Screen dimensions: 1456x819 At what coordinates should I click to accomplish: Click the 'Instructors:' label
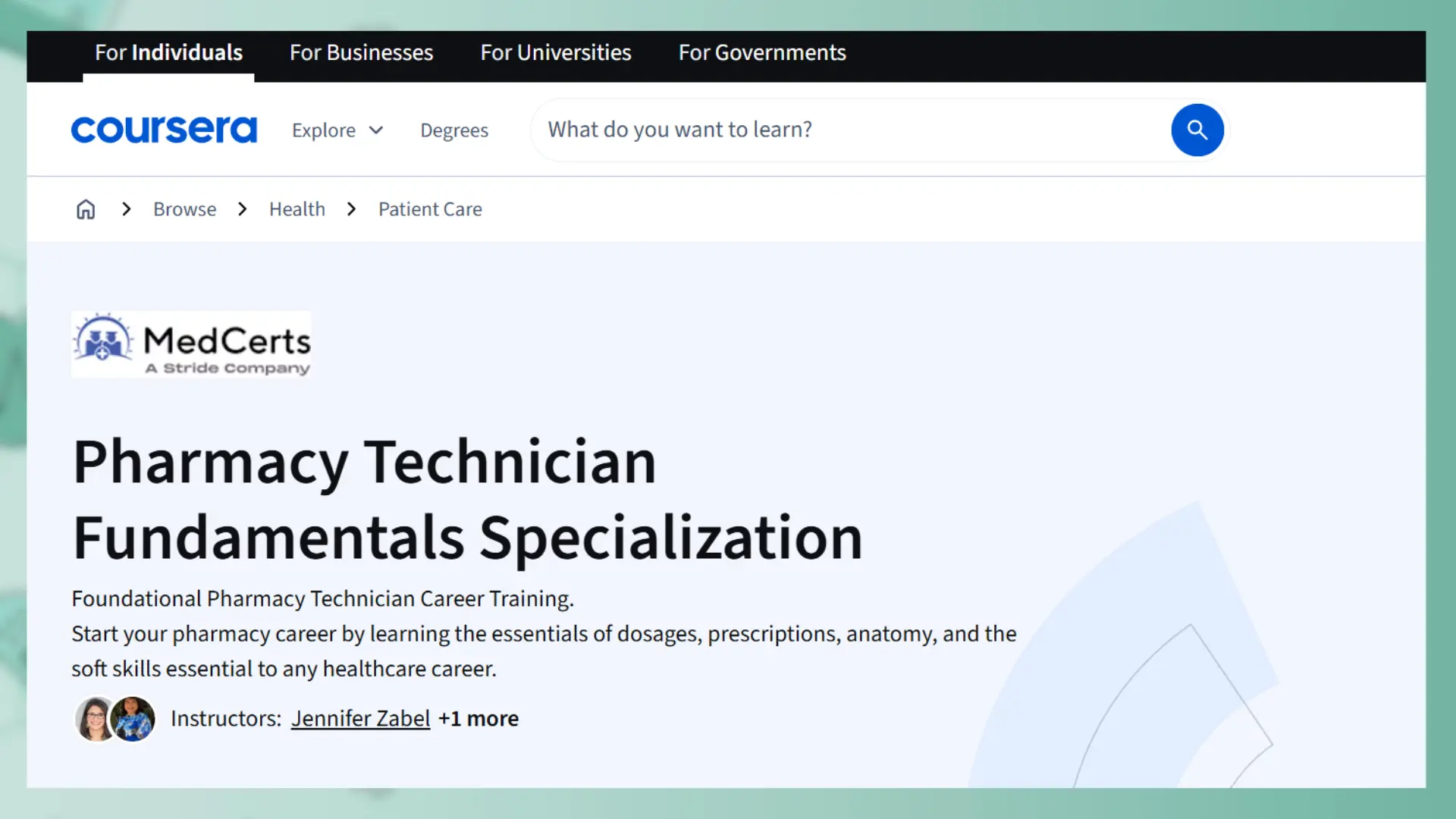click(226, 718)
